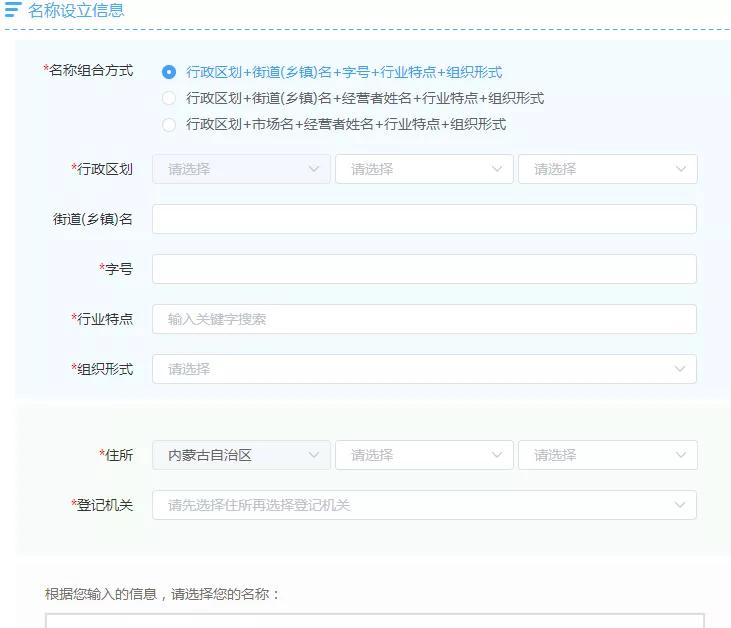Open the 内蒙古自治区 住所 dropdown
731x628 pixels.
(x=241, y=455)
